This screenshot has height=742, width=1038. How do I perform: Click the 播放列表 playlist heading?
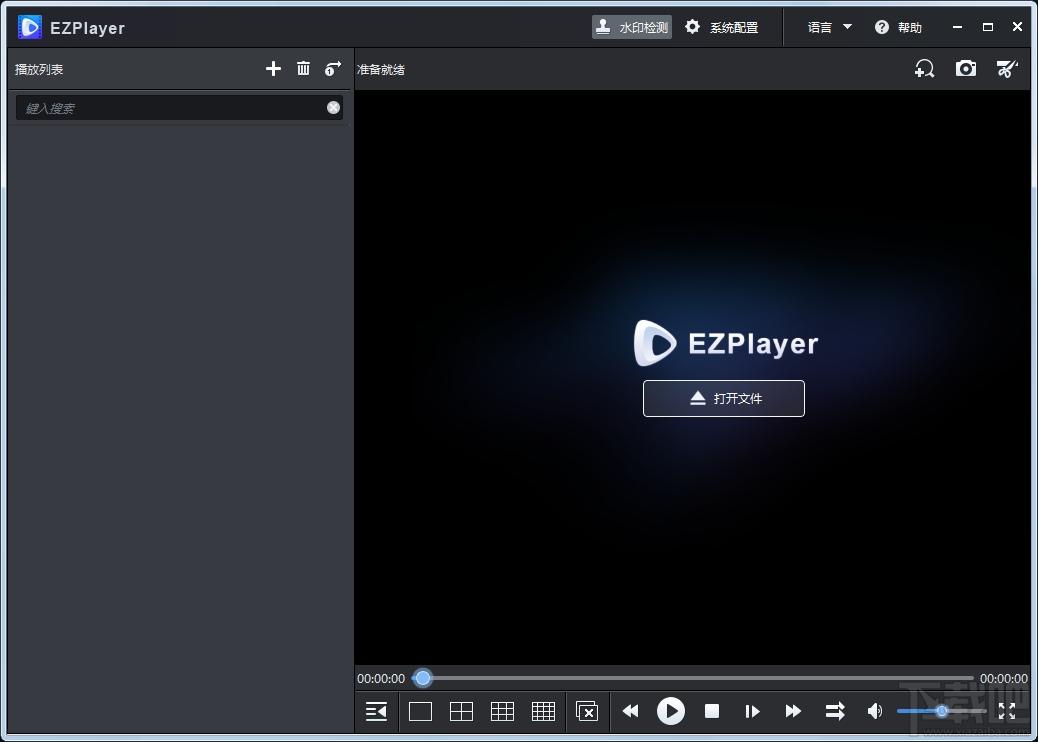coord(39,70)
